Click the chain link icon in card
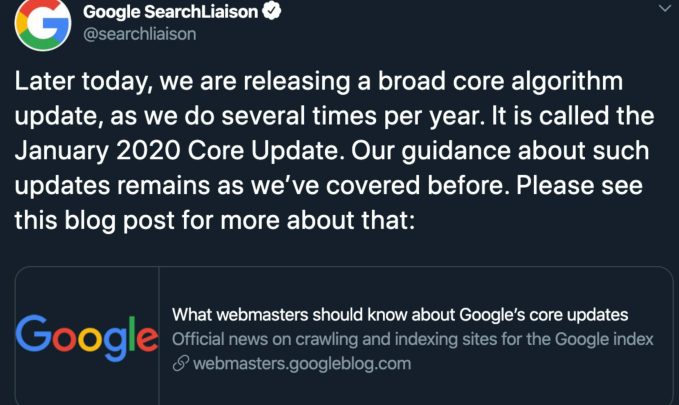Image resolution: width=679 pixels, height=405 pixels. 180,364
